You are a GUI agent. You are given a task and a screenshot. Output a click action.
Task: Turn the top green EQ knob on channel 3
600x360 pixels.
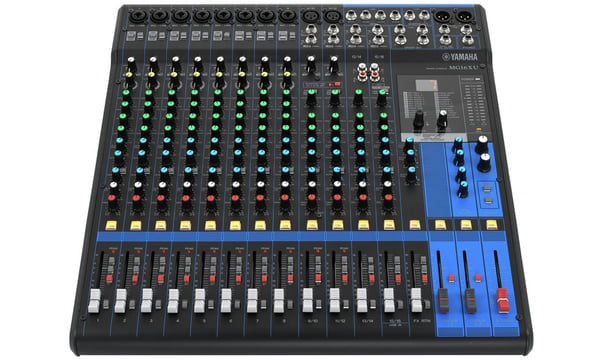[x=171, y=96]
